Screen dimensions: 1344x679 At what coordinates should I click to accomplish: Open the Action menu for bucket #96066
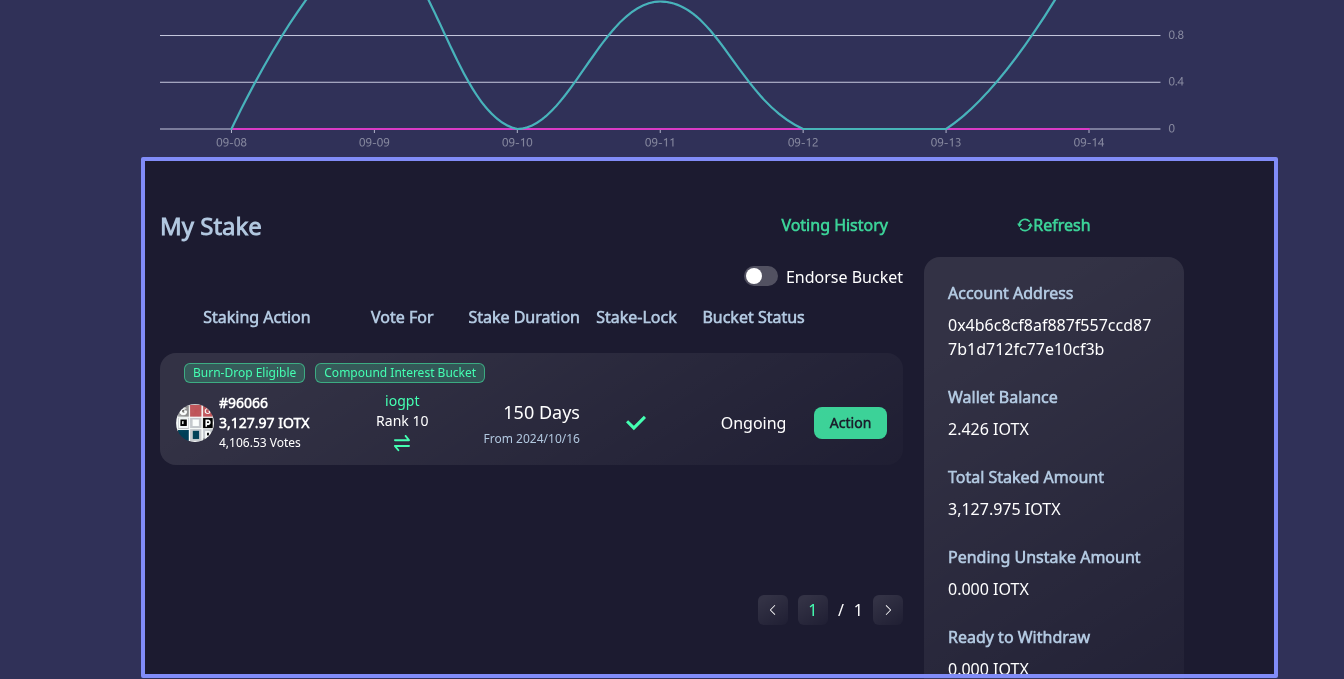pos(850,423)
